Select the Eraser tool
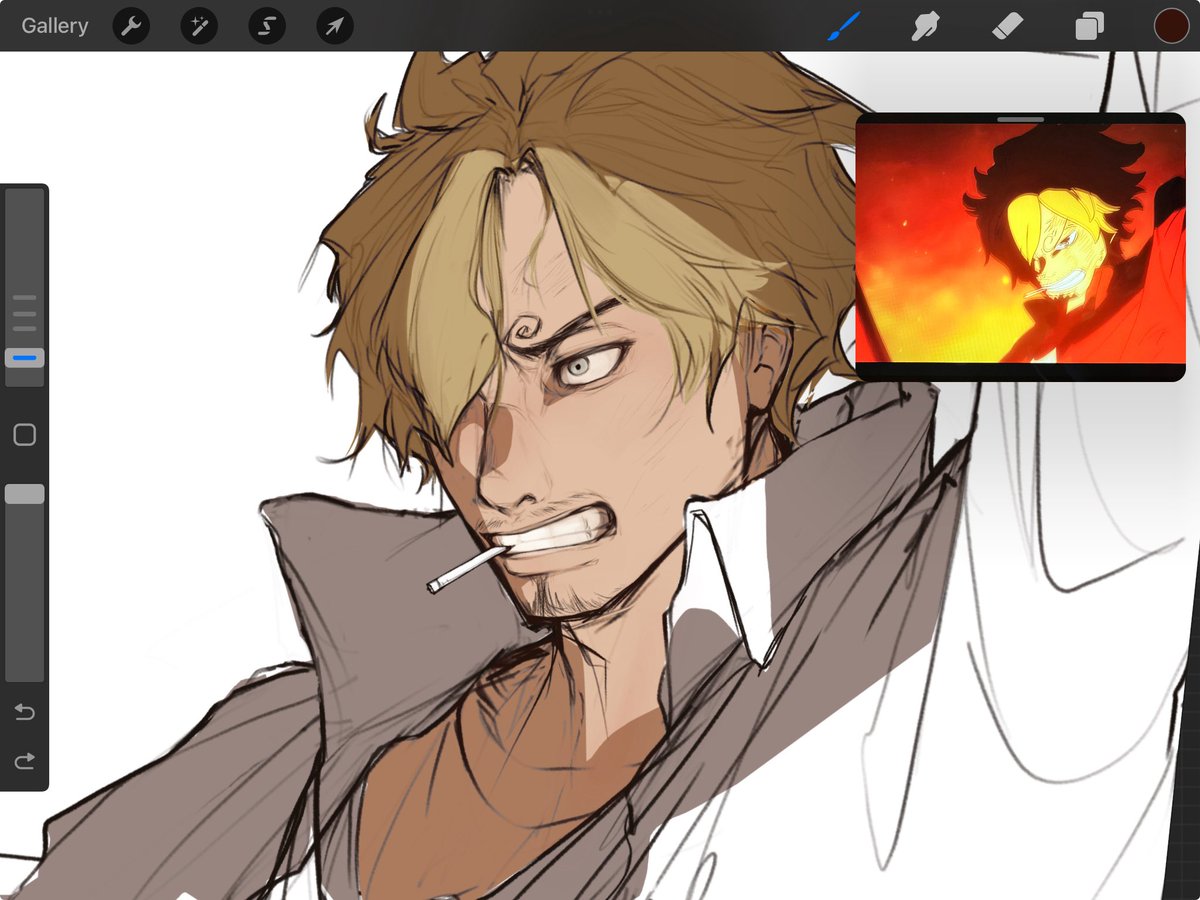The height and width of the screenshot is (900, 1200). tap(1007, 26)
